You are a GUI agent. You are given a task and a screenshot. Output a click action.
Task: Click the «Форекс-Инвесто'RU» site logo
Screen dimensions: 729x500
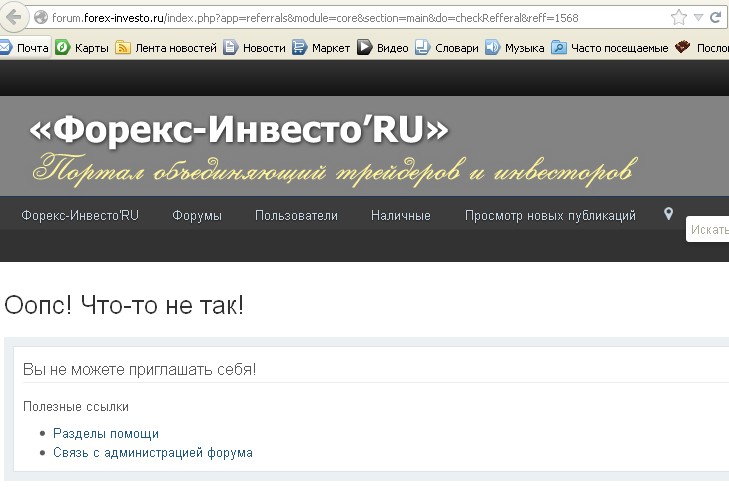pyautogui.click(x=239, y=129)
